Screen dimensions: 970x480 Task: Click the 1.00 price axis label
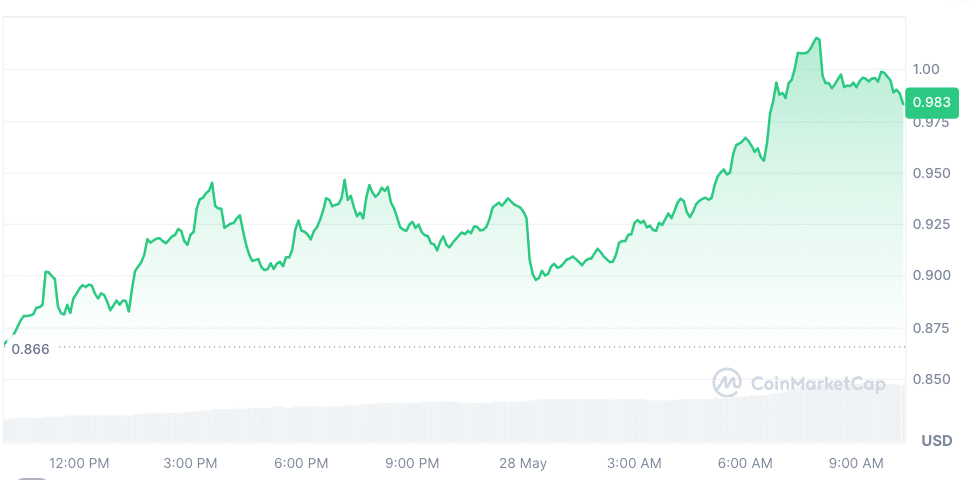(x=926, y=69)
